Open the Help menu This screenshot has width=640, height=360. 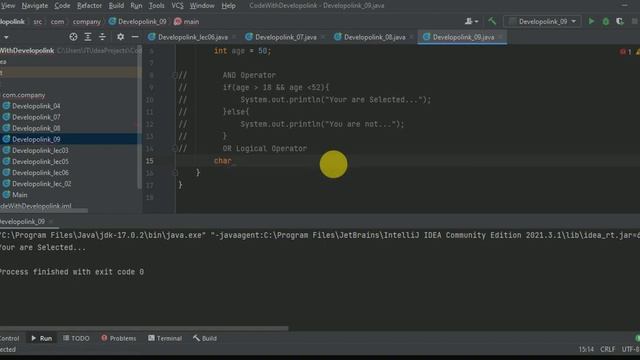(x=228, y=6)
